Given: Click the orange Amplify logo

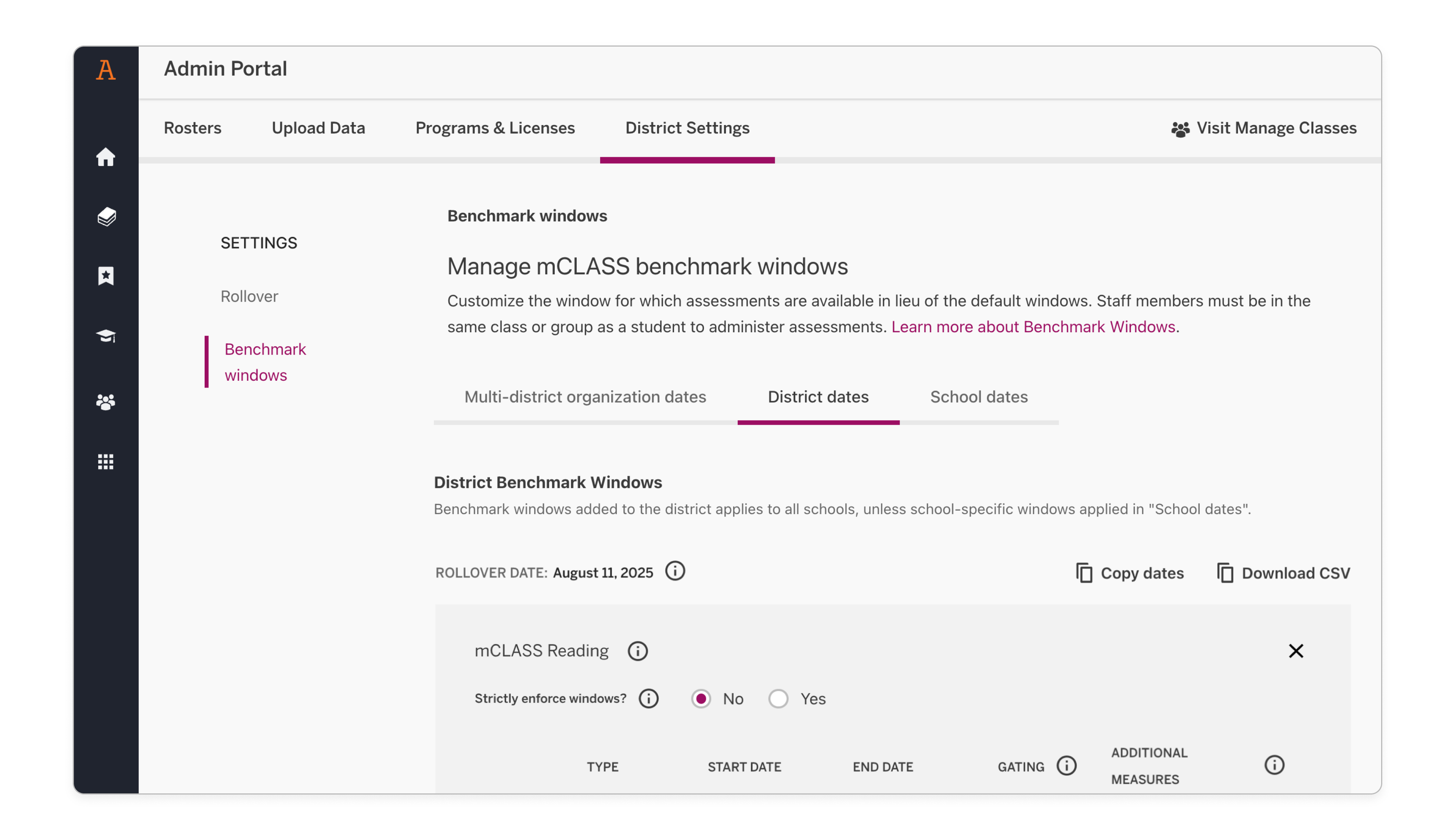Looking at the screenshot, I should point(106,69).
